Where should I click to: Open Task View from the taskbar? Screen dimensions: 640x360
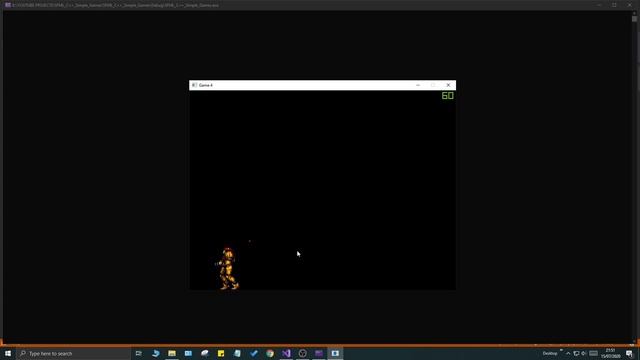[x=139, y=353]
